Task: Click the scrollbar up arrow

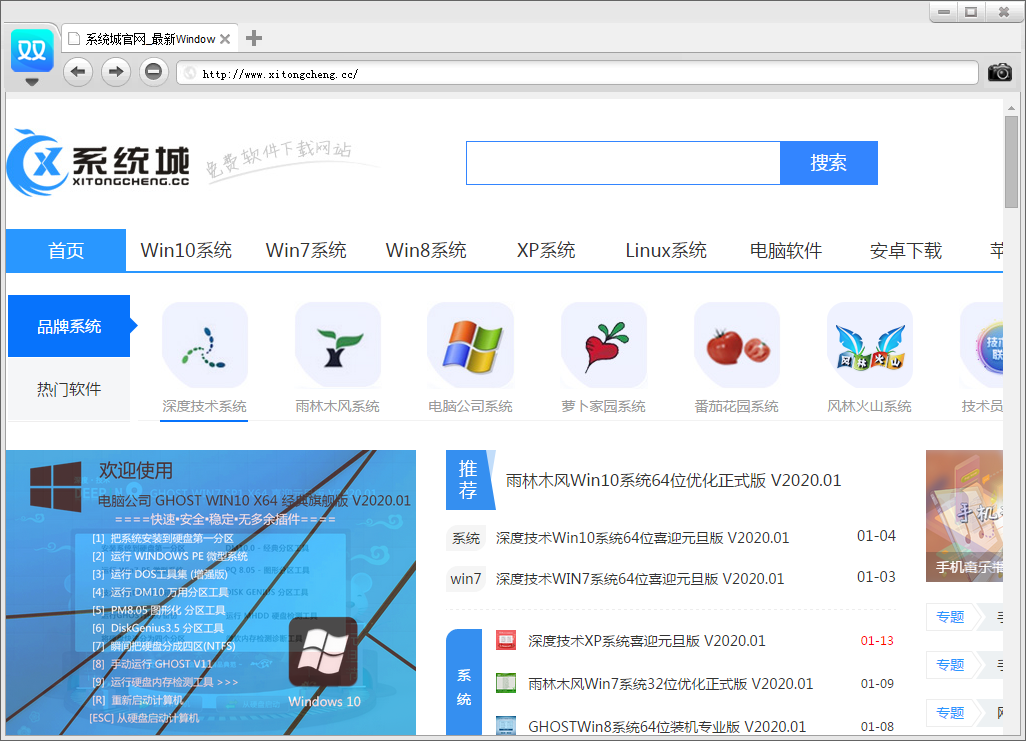Action: [1012, 107]
